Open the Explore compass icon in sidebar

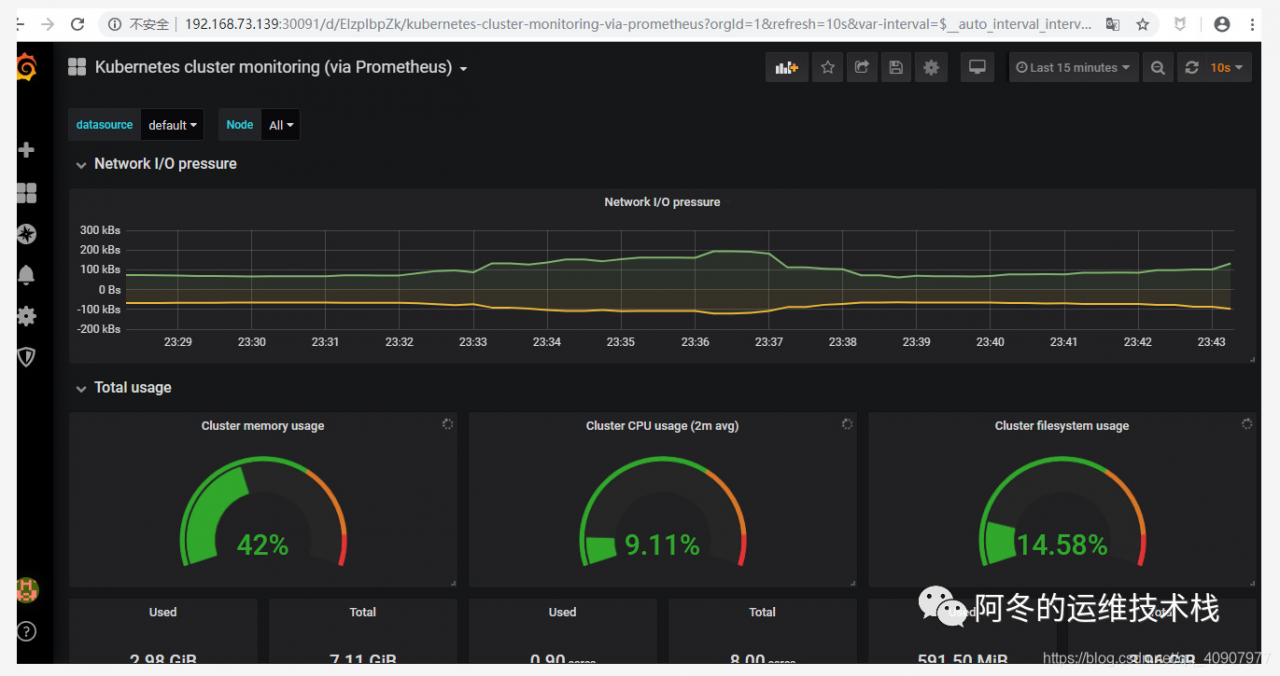[x=27, y=234]
